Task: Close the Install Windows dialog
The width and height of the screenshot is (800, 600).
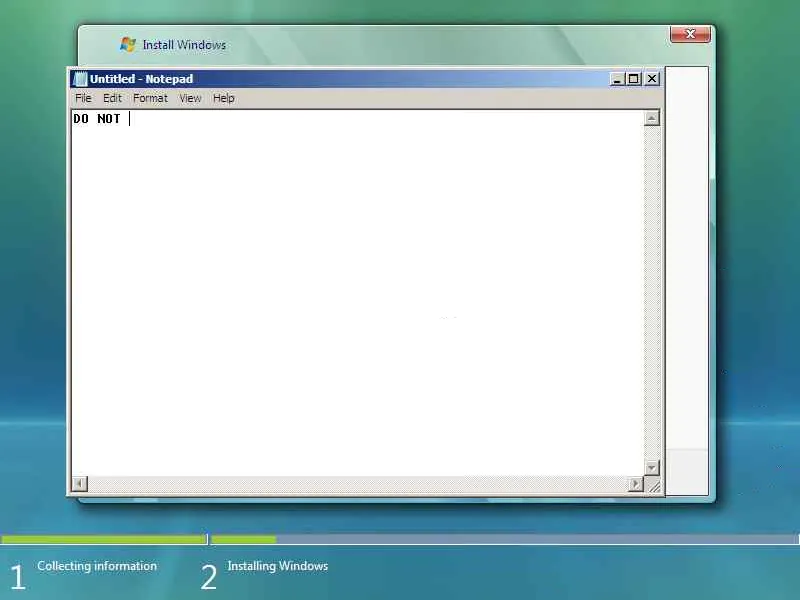Action: click(690, 34)
